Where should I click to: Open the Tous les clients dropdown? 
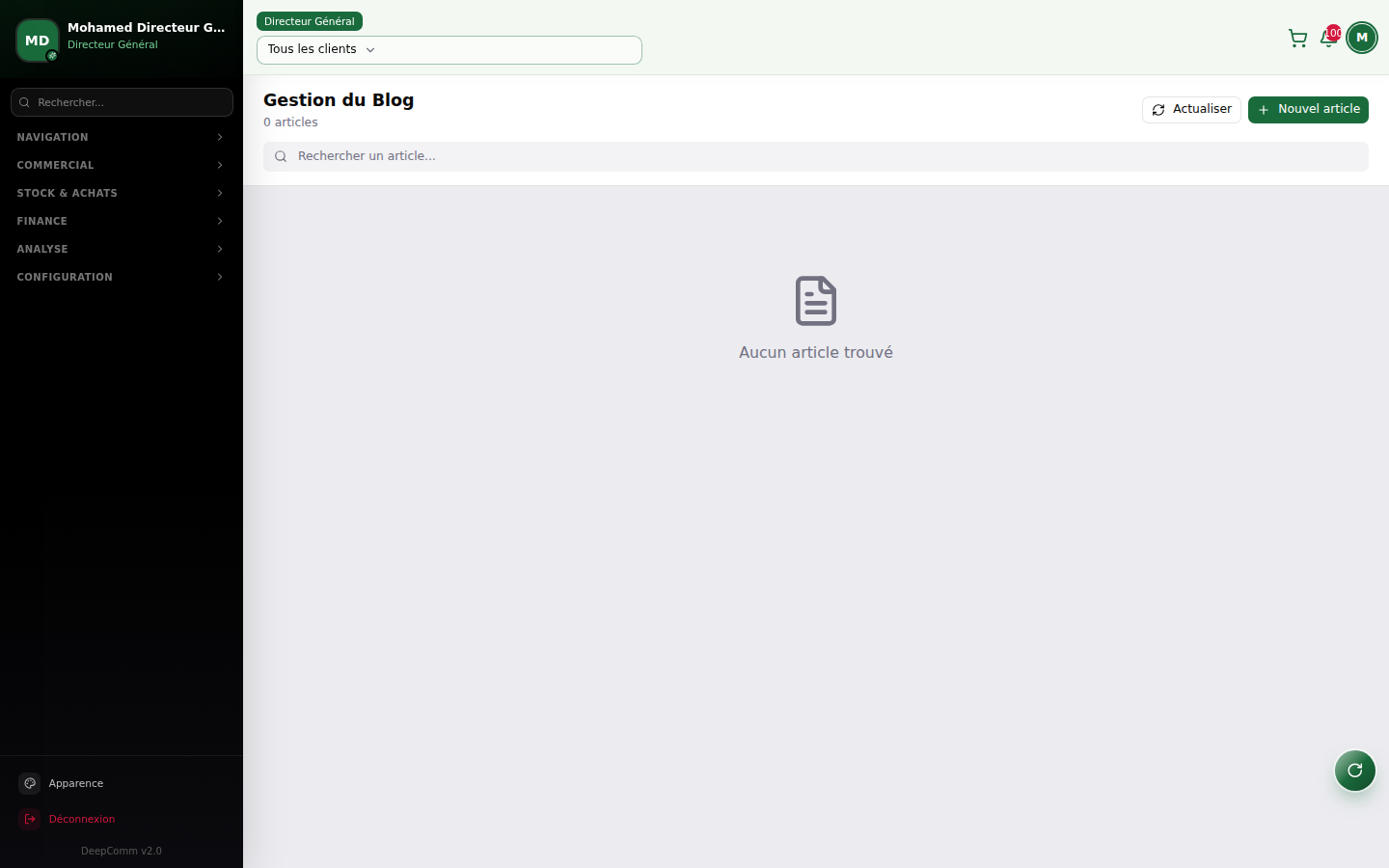point(449,50)
